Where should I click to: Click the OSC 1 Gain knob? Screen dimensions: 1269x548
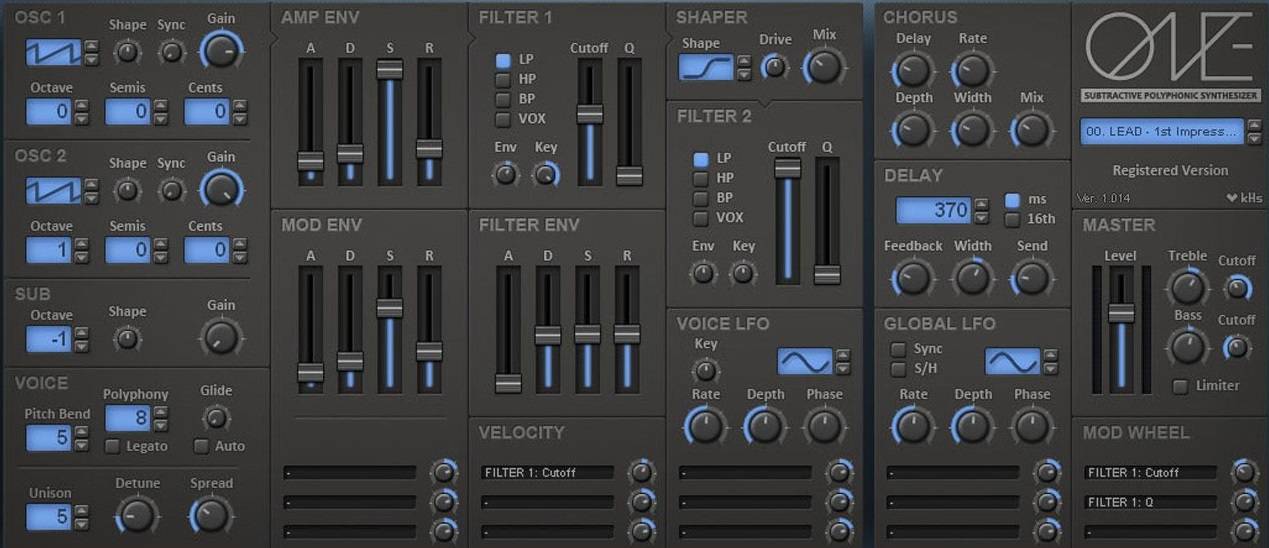coord(221,48)
